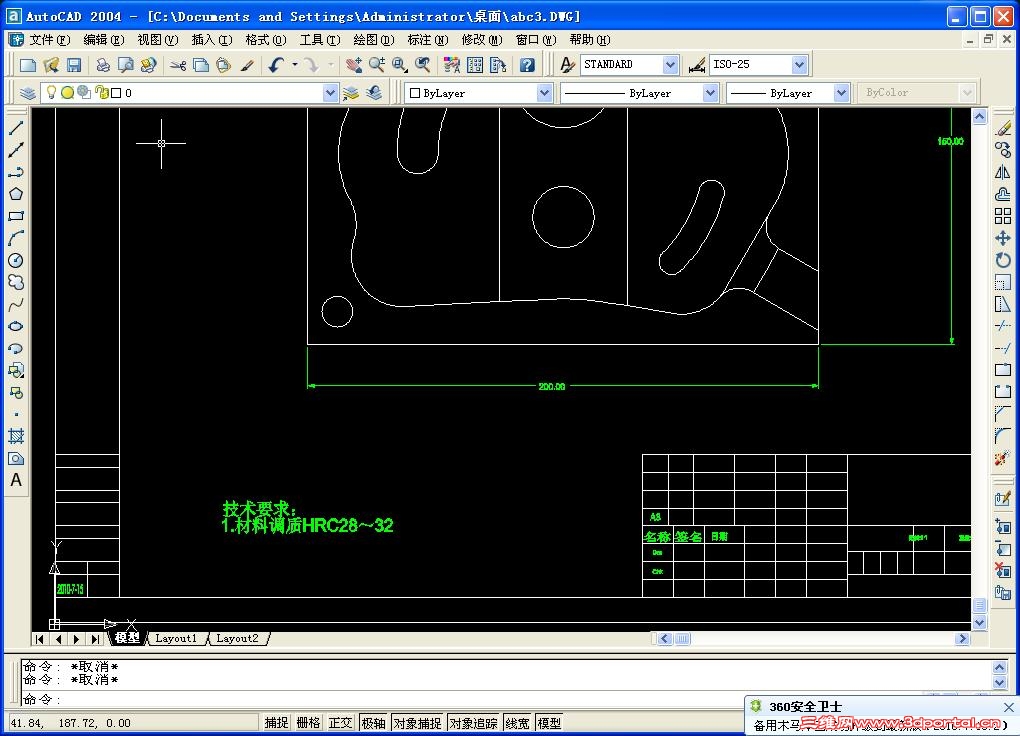Open the ByLayer lineweight dropdown

click(841, 93)
